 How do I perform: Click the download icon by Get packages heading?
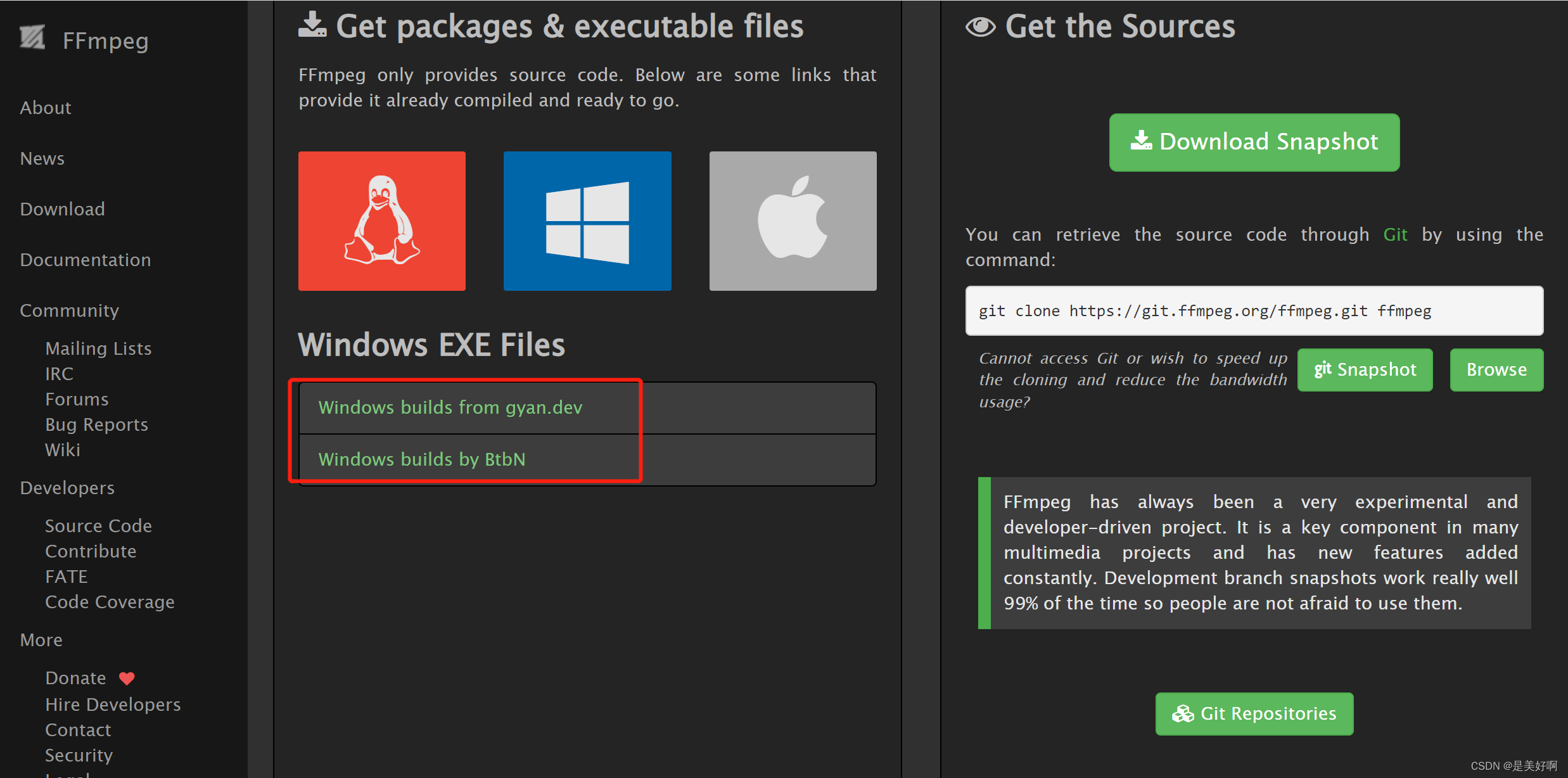pyautogui.click(x=312, y=25)
